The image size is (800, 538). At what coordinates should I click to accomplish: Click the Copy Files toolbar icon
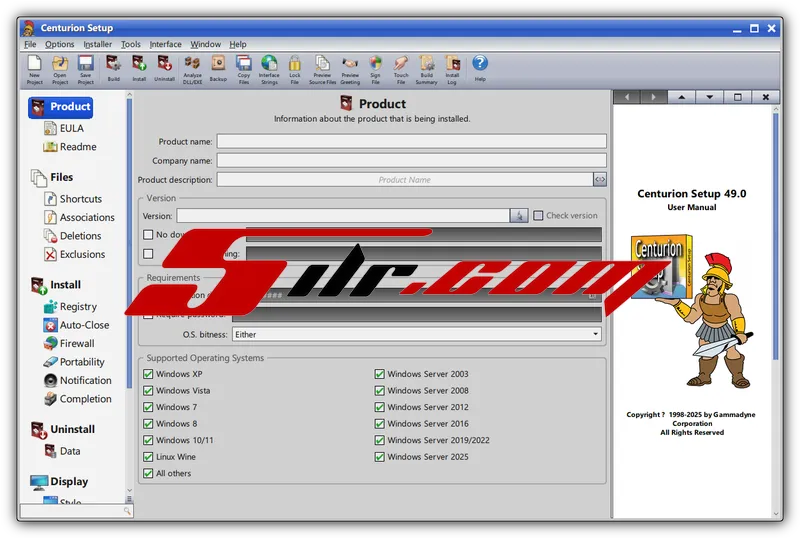tap(243, 69)
